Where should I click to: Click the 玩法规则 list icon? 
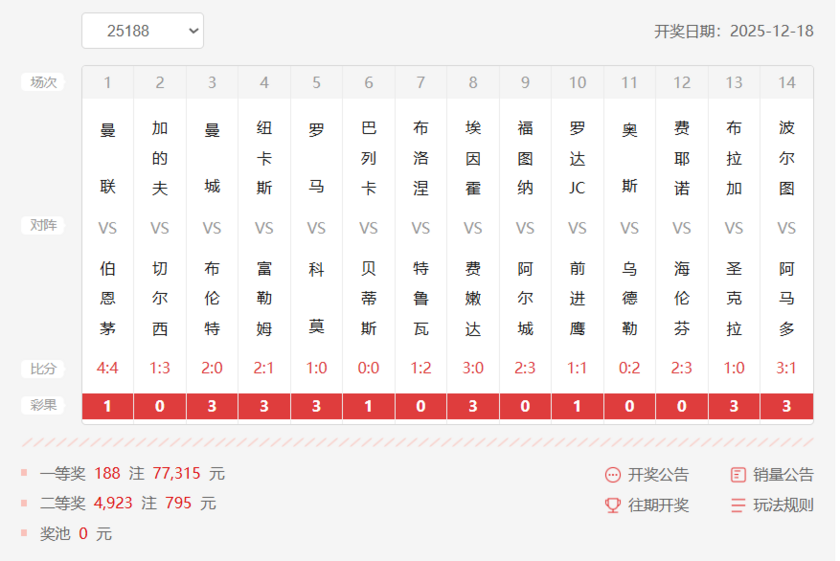tap(738, 506)
